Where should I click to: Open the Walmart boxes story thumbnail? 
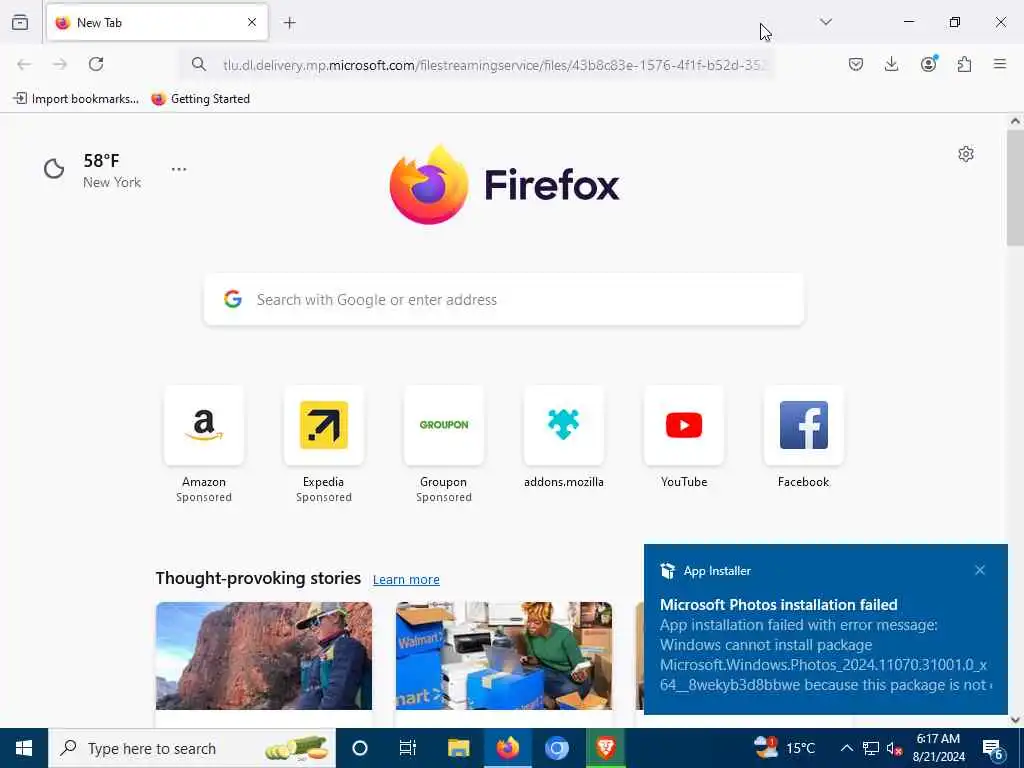coord(504,656)
